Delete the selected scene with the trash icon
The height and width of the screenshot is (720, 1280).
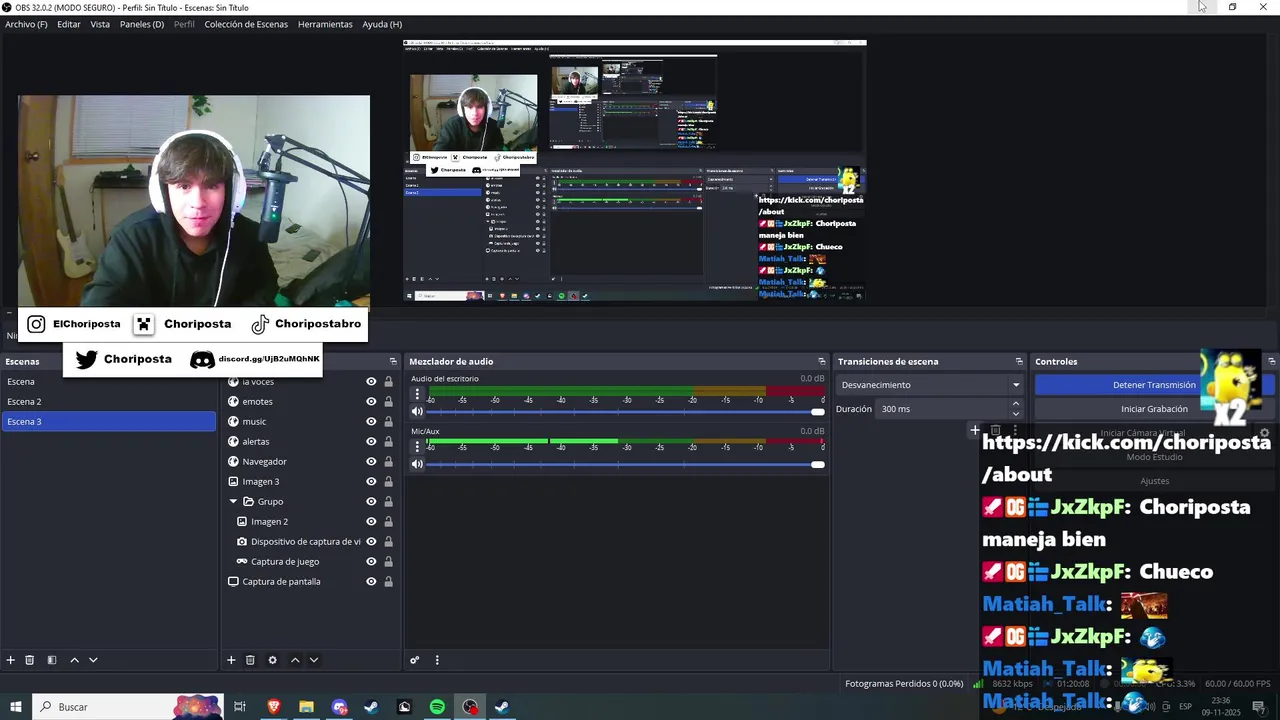(30, 660)
